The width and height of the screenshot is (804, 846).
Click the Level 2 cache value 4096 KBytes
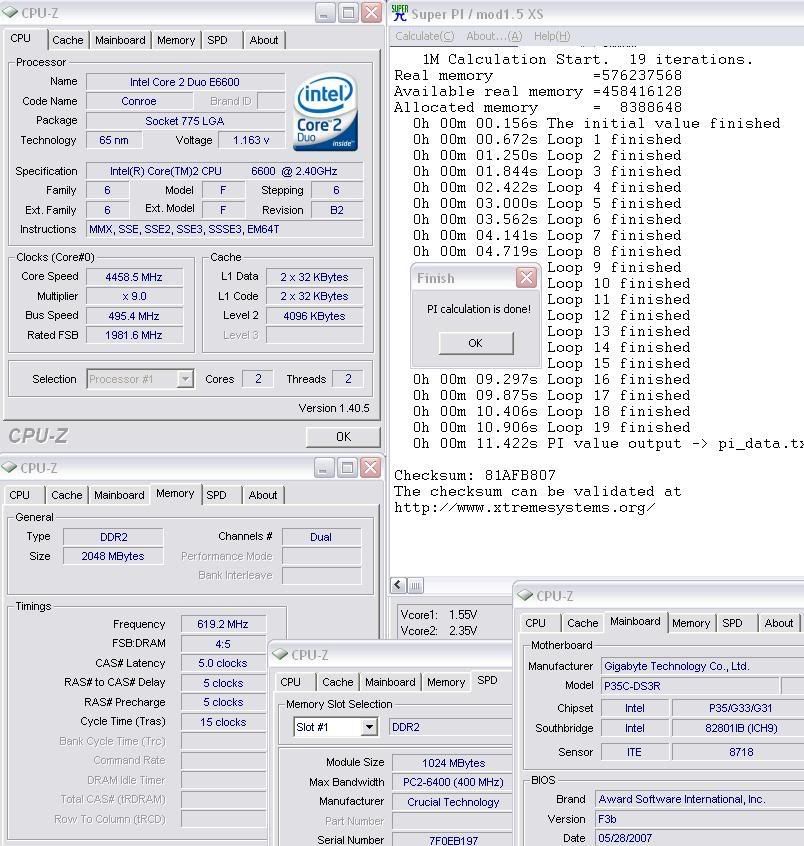coord(314,316)
